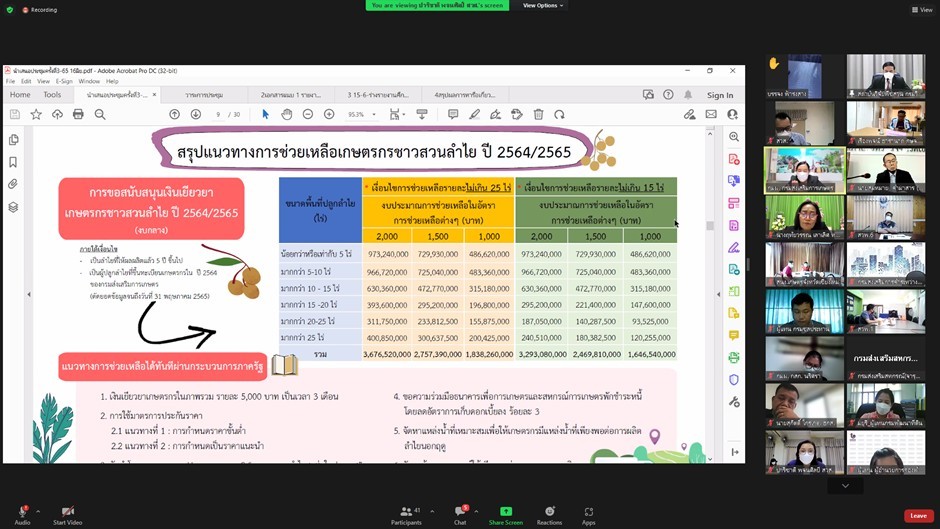Open the Share link icon in Acrobat toolbar
Screen dimensions: 940x529
coord(689,114)
